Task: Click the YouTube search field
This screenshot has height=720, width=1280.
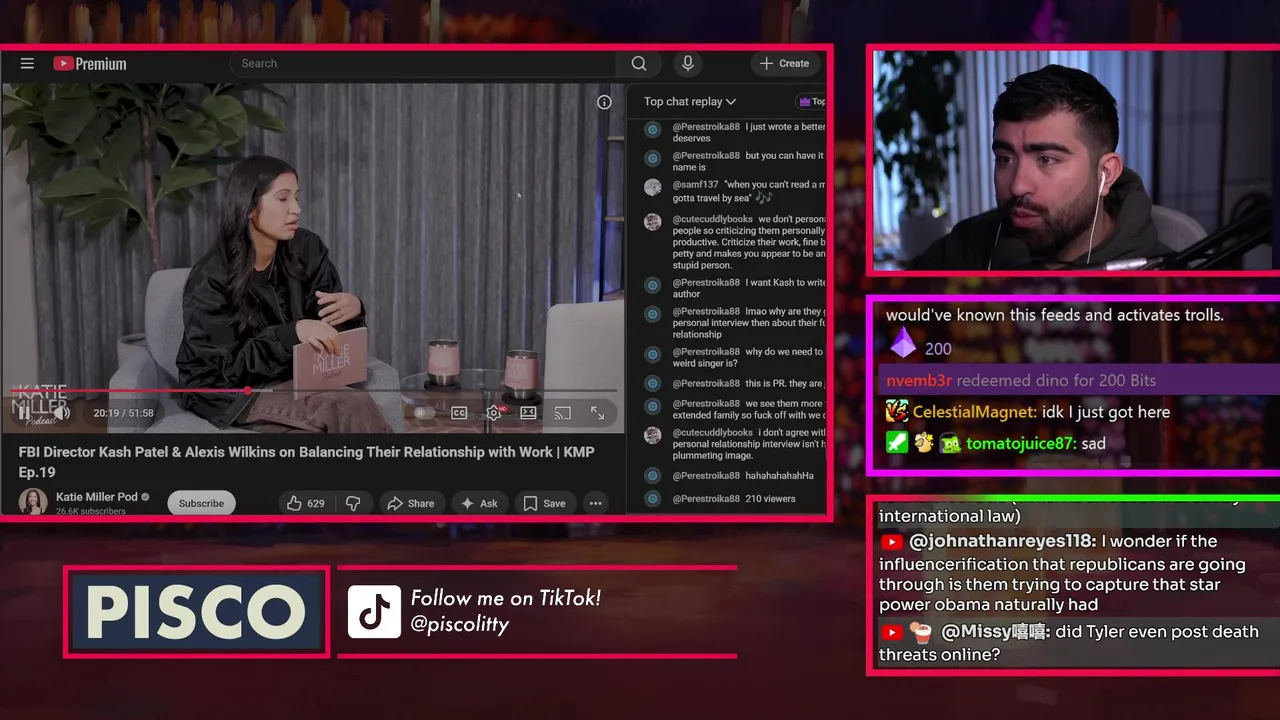Action: click(424, 63)
